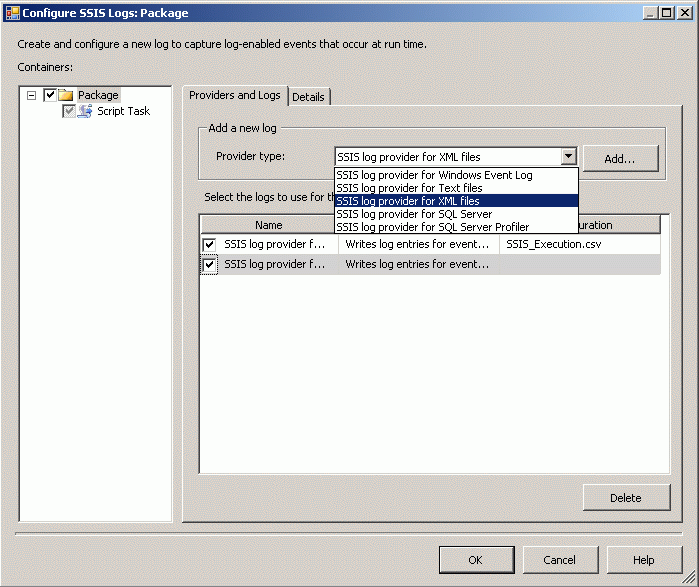Toggle the Script Task checkbox
Screen dimensions: 699x587
(69, 111)
